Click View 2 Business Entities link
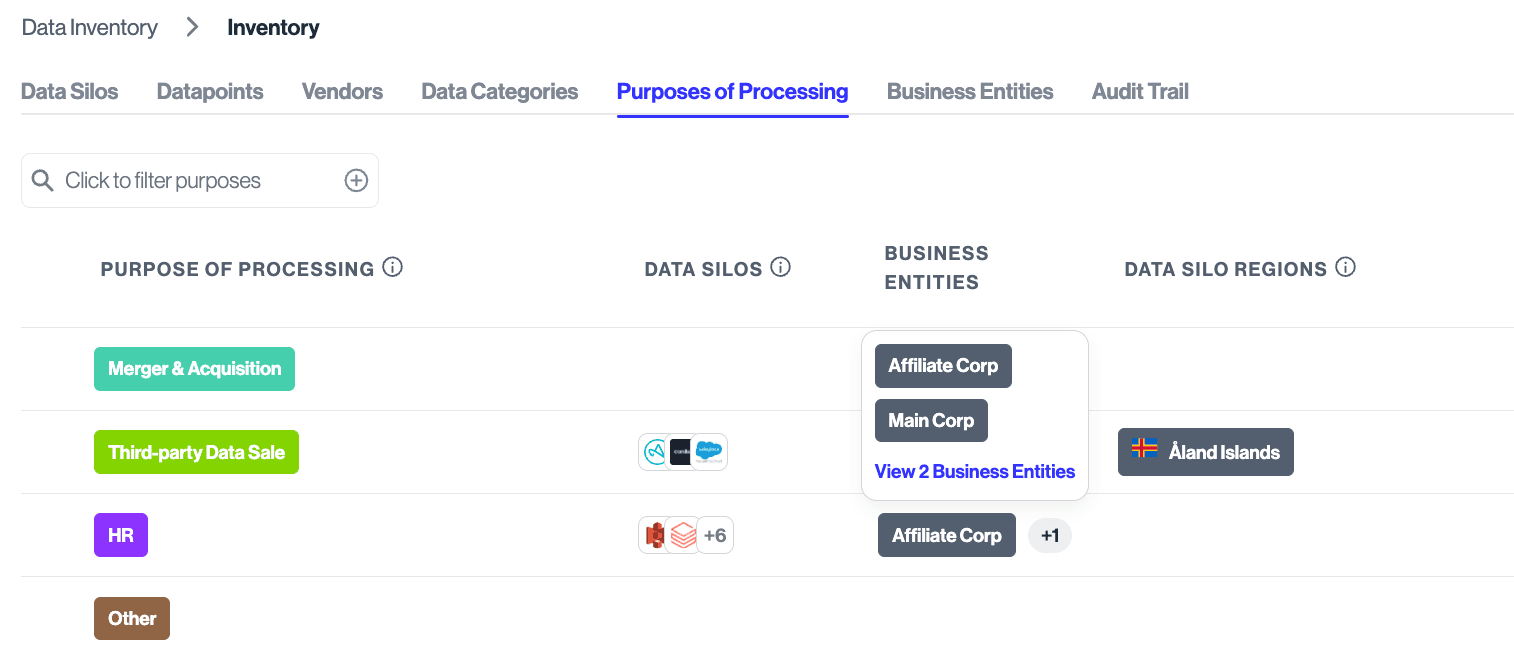1514x648 pixels. pos(974,472)
